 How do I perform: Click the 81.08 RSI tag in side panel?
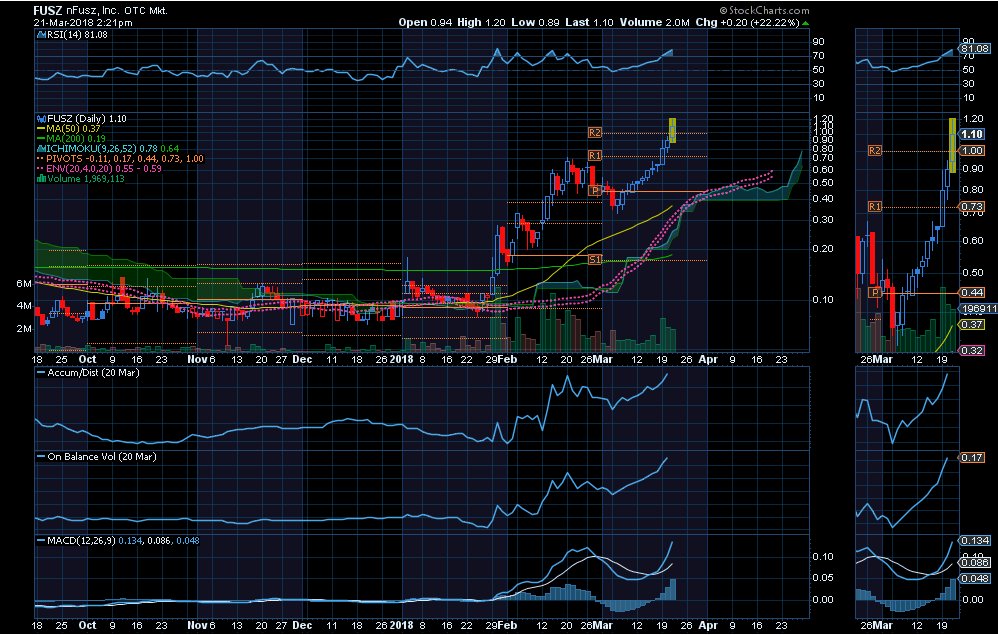pyautogui.click(x=976, y=48)
